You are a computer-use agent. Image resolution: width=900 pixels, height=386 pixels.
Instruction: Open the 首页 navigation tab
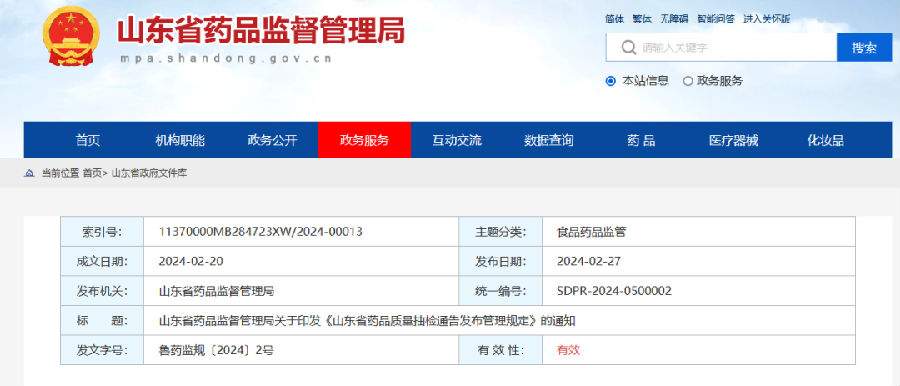[x=88, y=140]
